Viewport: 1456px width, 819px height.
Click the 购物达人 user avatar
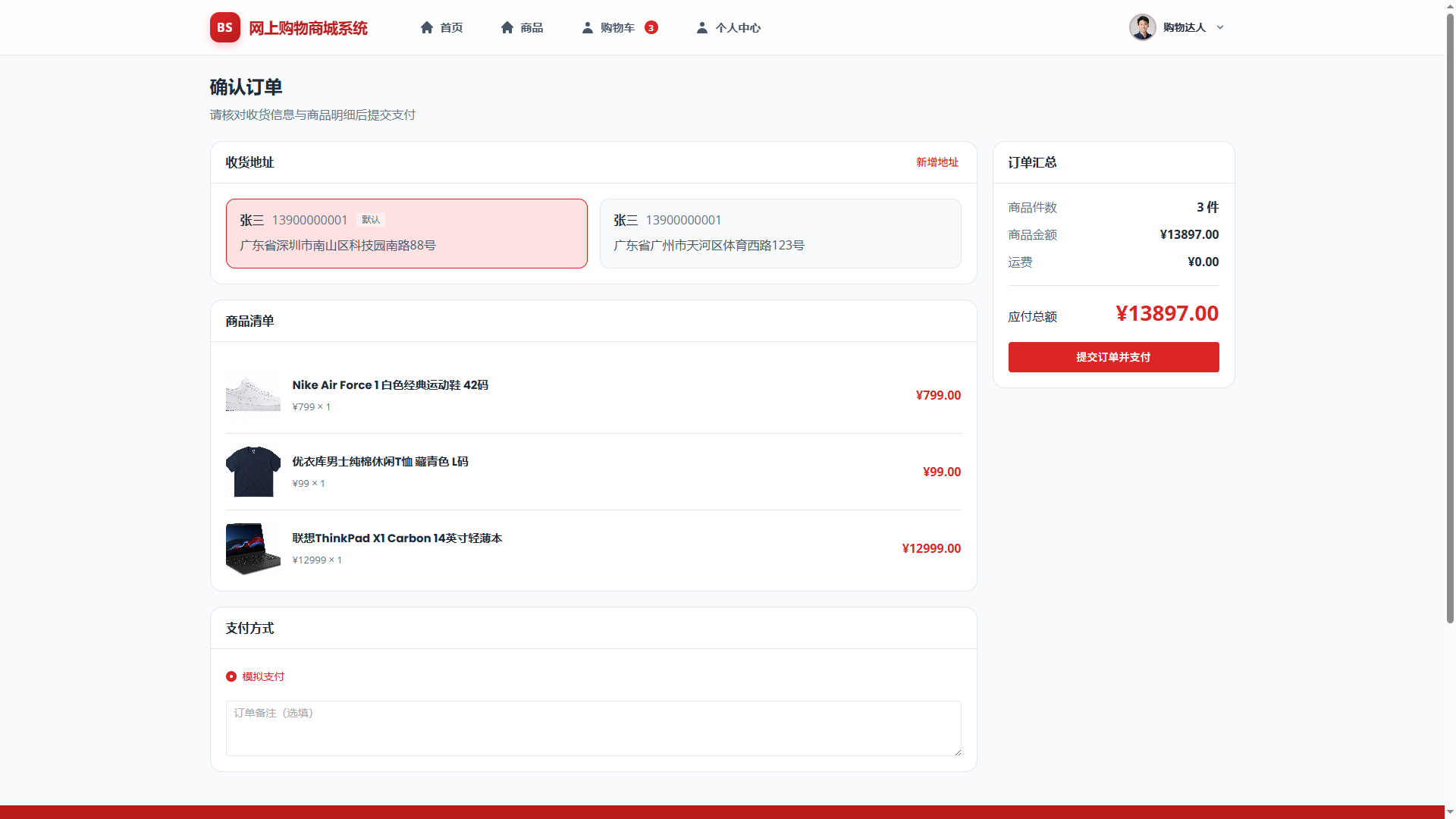click(1142, 27)
